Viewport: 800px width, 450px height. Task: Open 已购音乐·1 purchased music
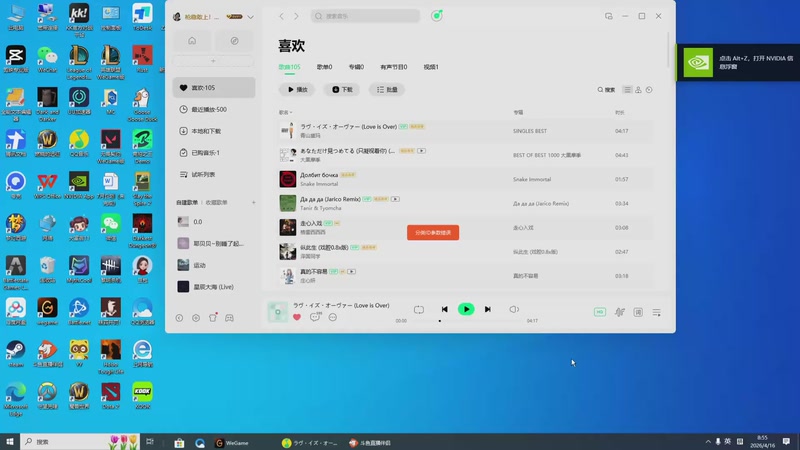point(214,153)
